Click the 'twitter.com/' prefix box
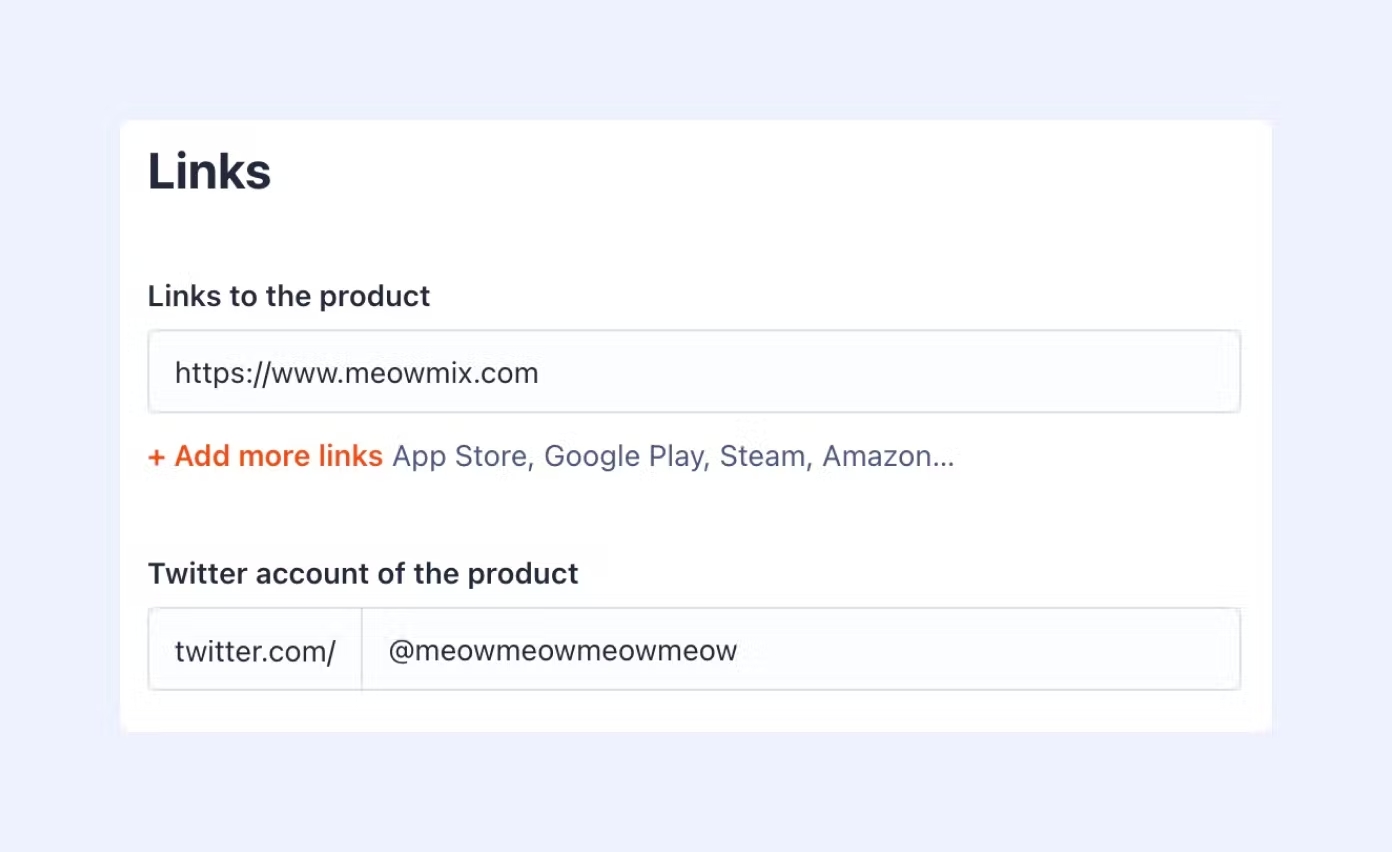Image resolution: width=1392 pixels, height=852 pixels. coord(255,650)
